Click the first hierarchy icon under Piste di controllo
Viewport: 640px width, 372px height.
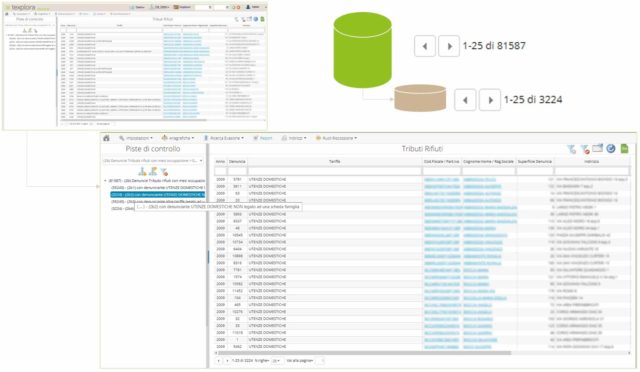coord(142,172)
